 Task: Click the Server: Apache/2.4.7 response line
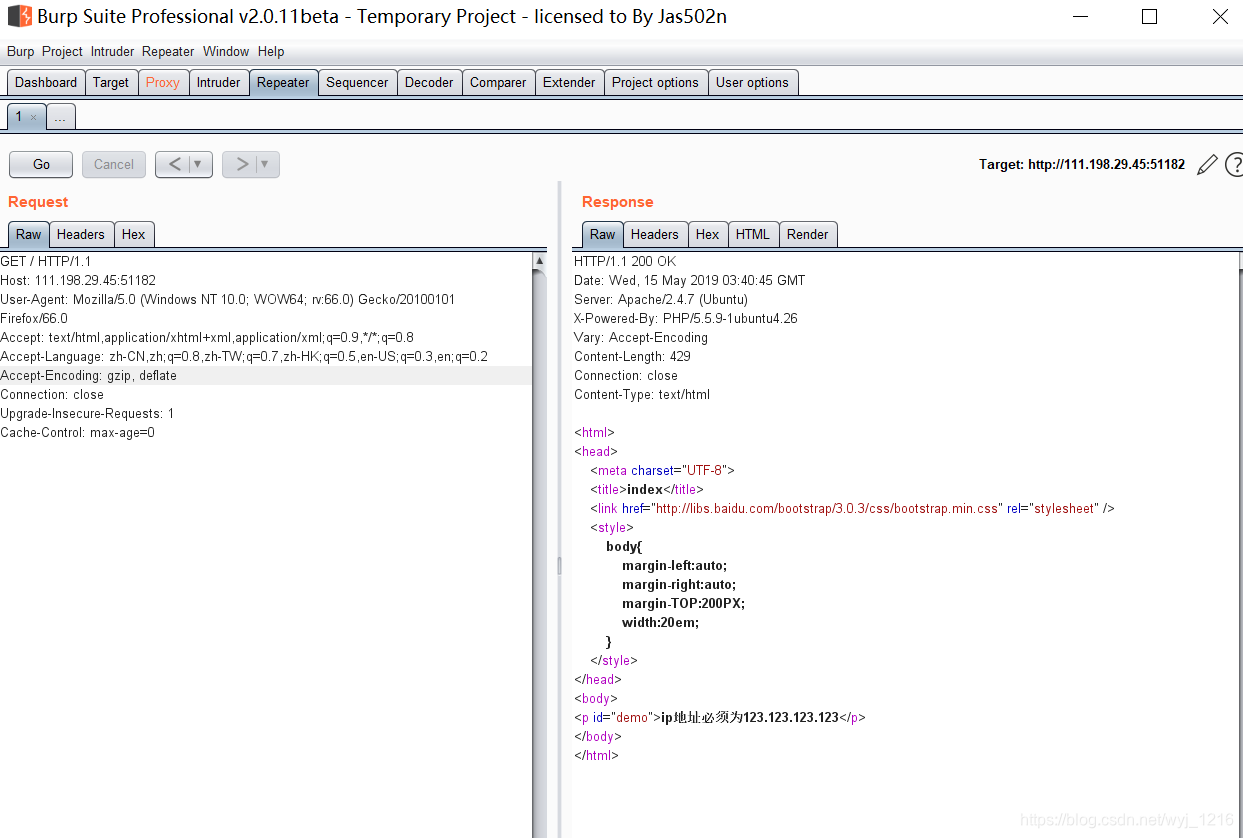point(661,299)
